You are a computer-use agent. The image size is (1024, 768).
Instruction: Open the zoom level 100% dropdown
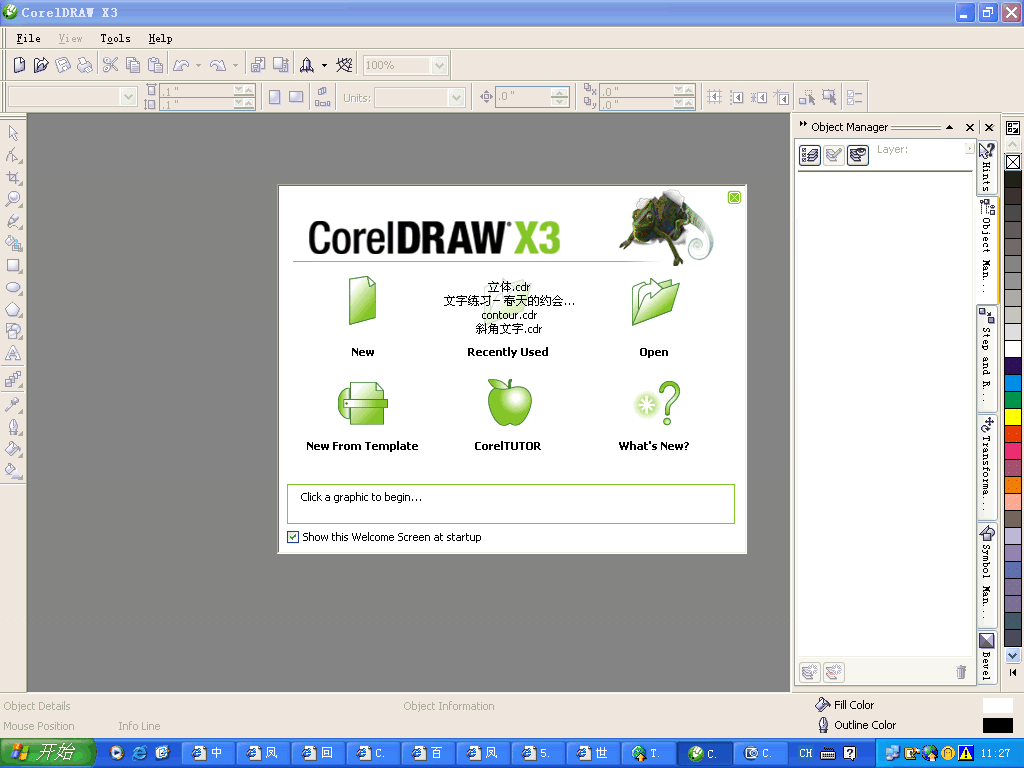(440, 65)
